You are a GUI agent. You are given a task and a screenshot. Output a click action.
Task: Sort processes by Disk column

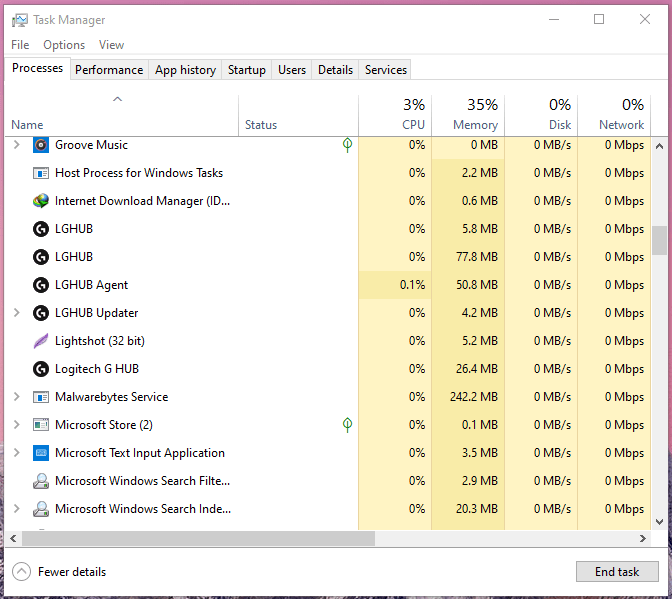click(541, 116)
